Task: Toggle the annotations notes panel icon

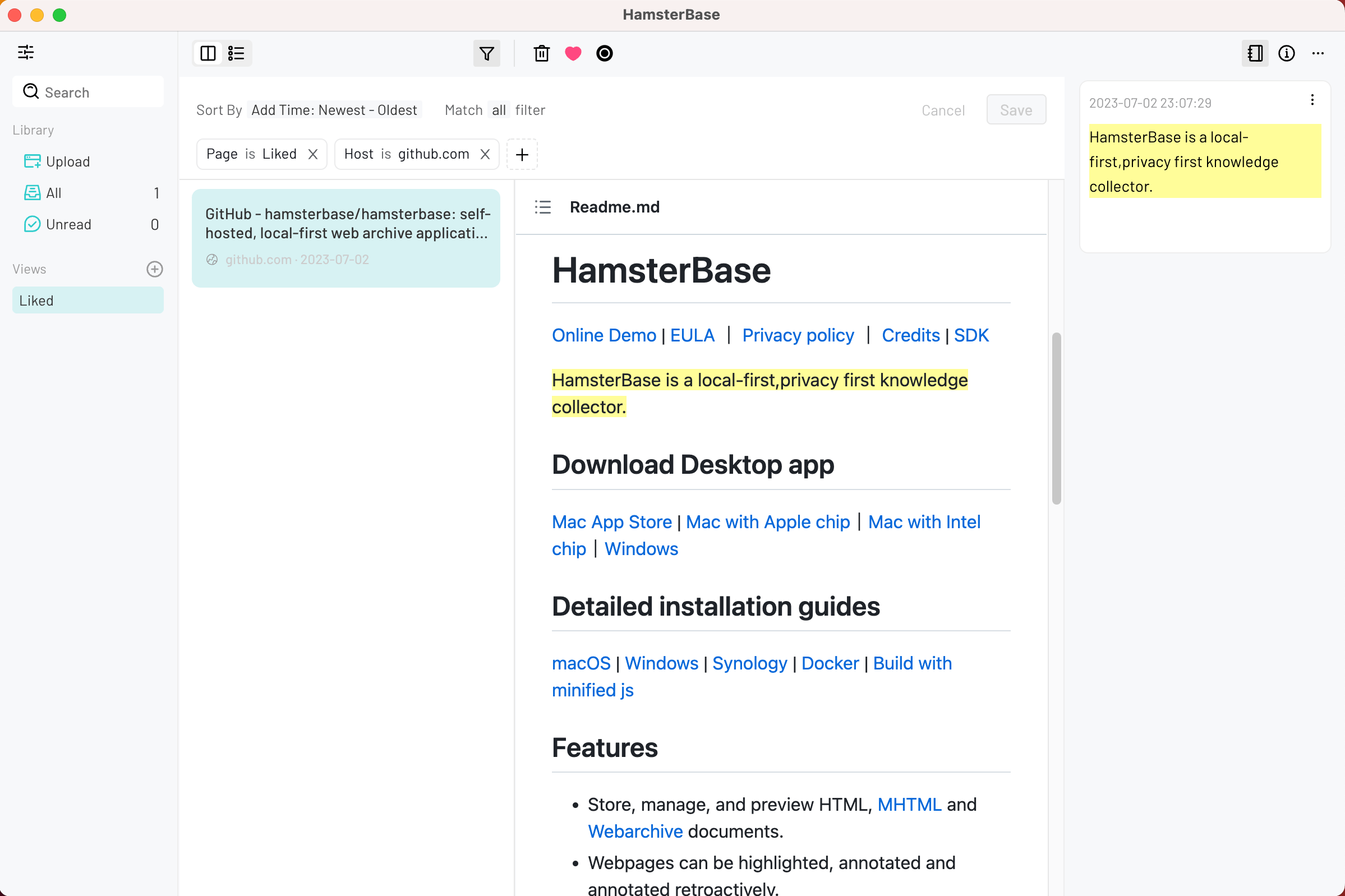Action: coord(1255,53)
